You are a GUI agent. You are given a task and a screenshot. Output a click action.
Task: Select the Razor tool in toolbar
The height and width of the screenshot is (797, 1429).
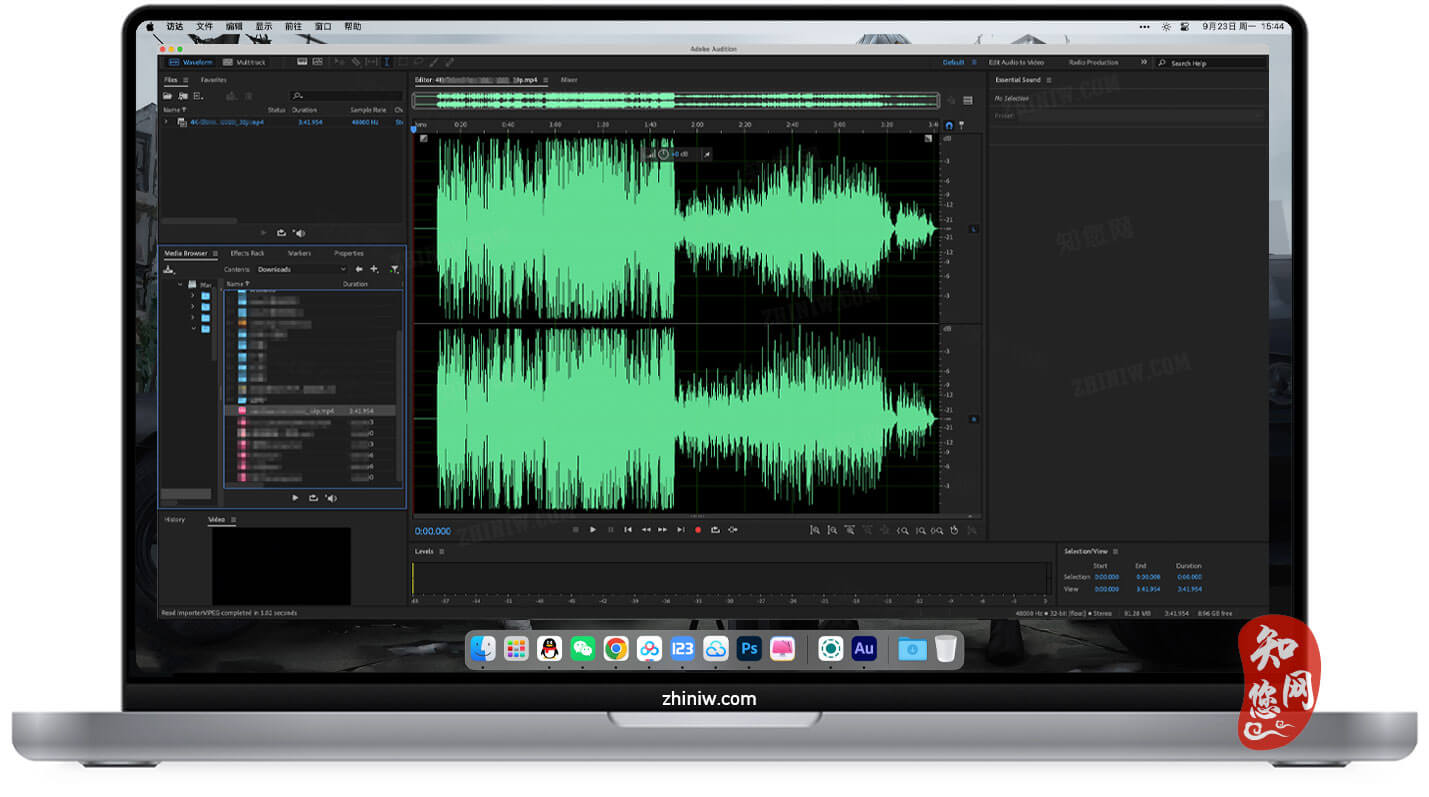coord(356,62)
